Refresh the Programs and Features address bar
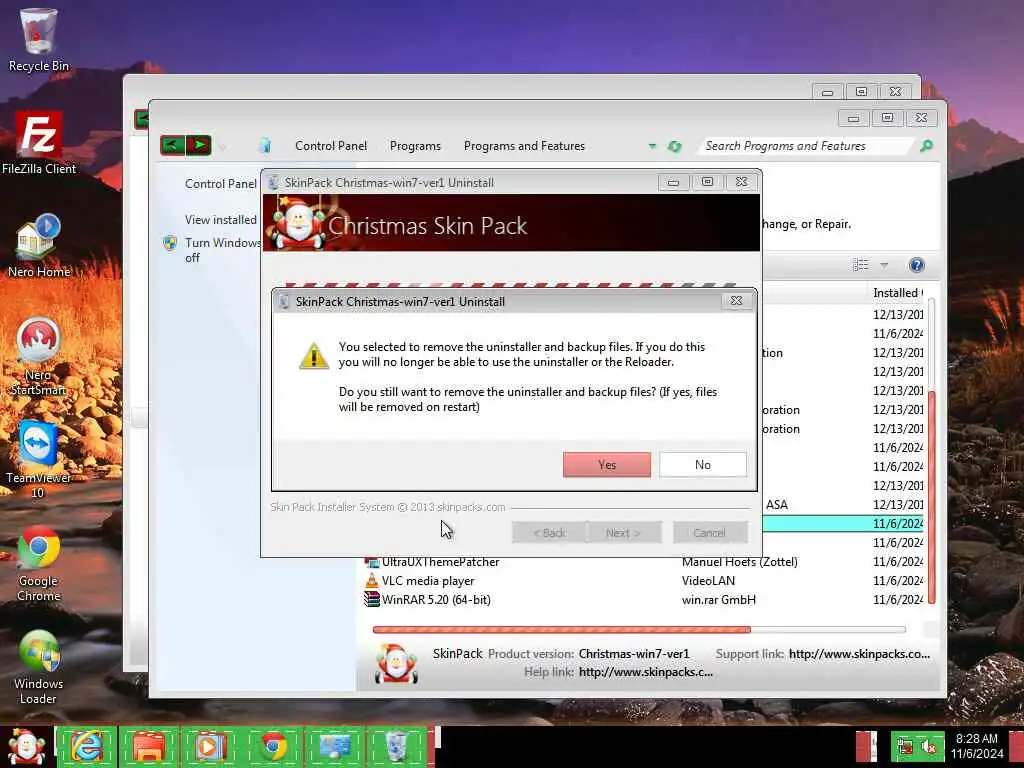Screen dimensions: 1024x768 675,146
